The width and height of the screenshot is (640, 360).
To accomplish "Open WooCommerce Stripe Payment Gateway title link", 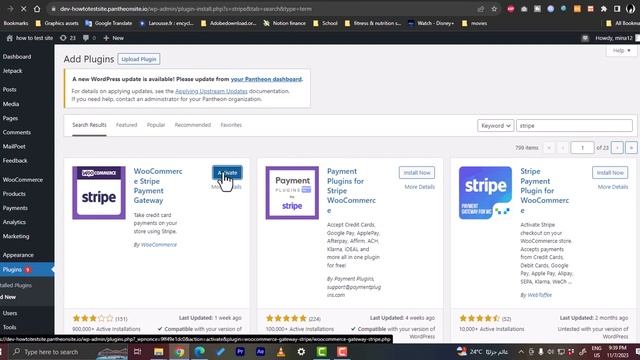I will coord(158,186).
